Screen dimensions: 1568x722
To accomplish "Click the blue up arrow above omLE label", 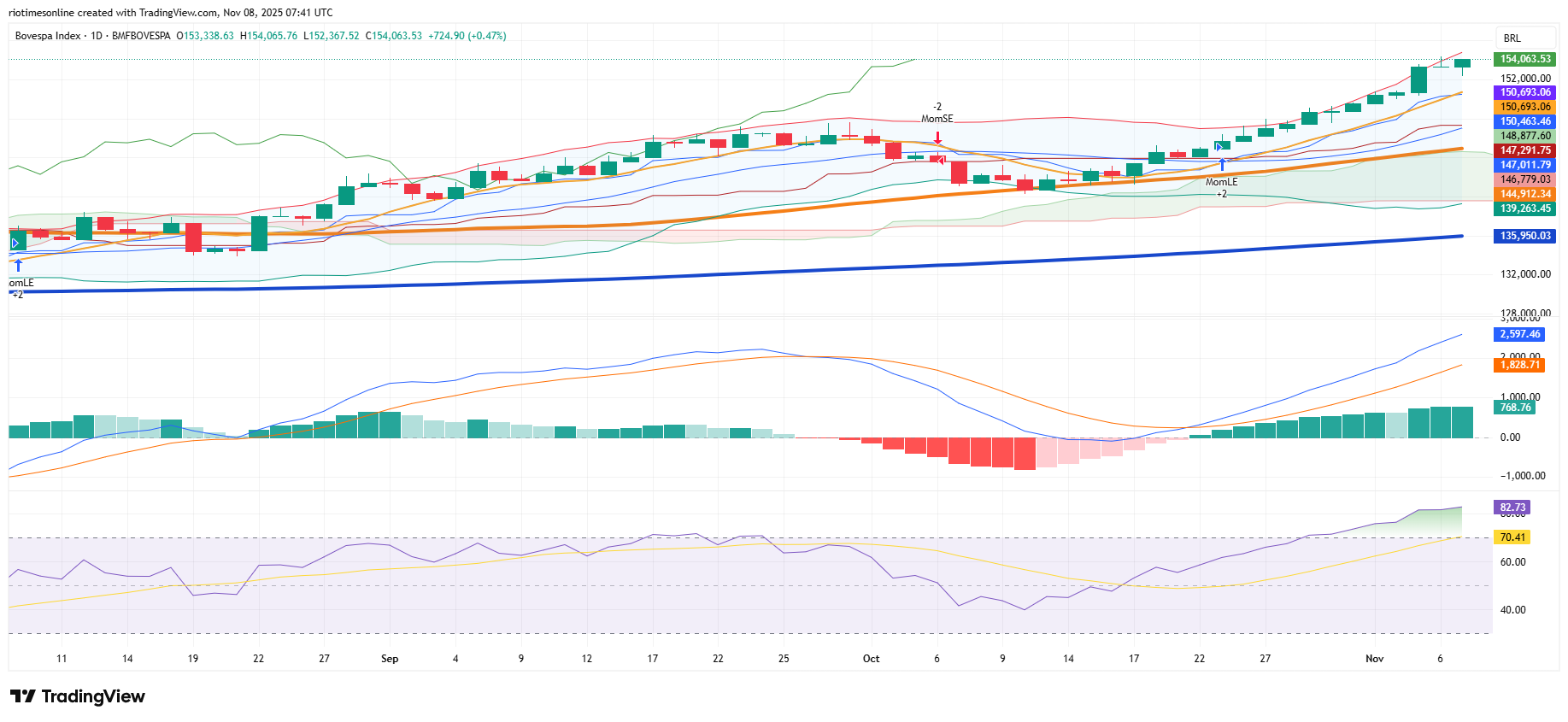I will [x=18, y=266].
